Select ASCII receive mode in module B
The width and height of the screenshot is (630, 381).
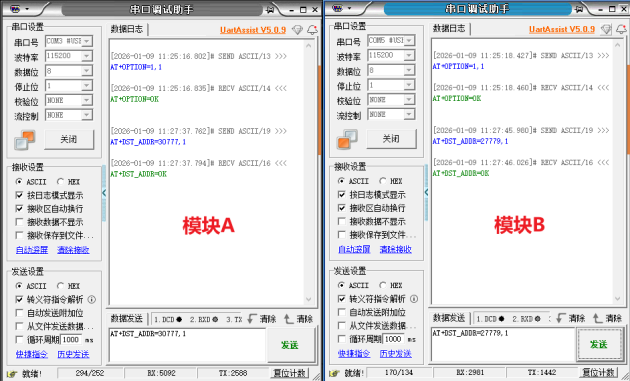pos(341,181)
